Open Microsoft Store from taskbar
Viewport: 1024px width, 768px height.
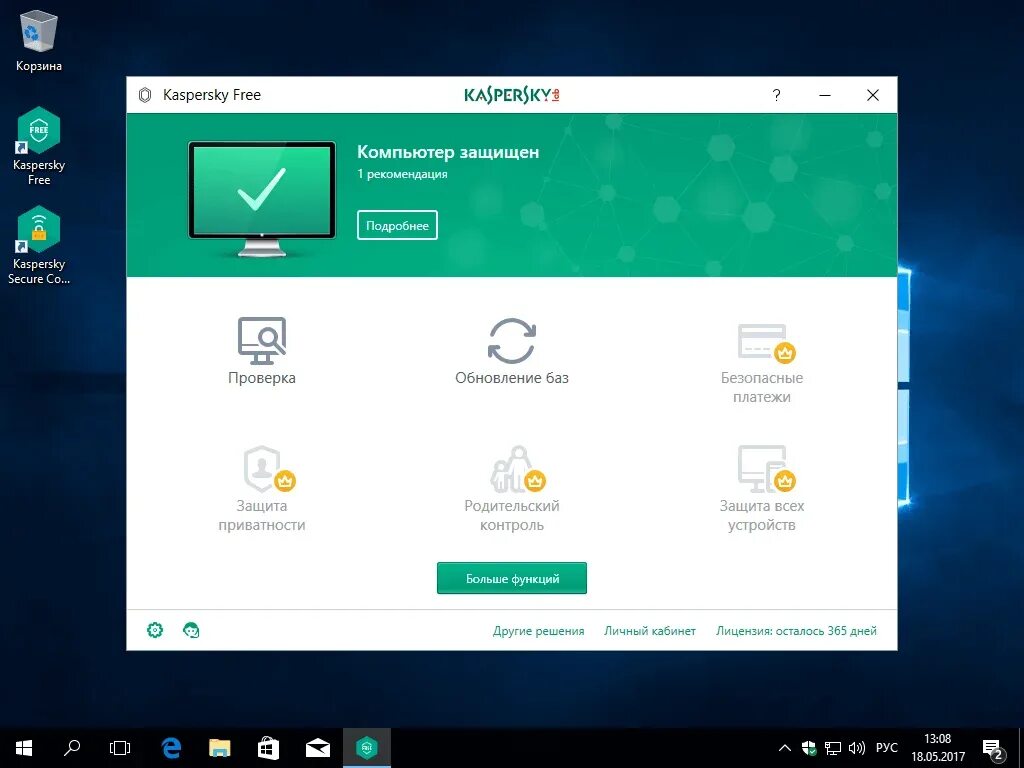tap(268, 748)
